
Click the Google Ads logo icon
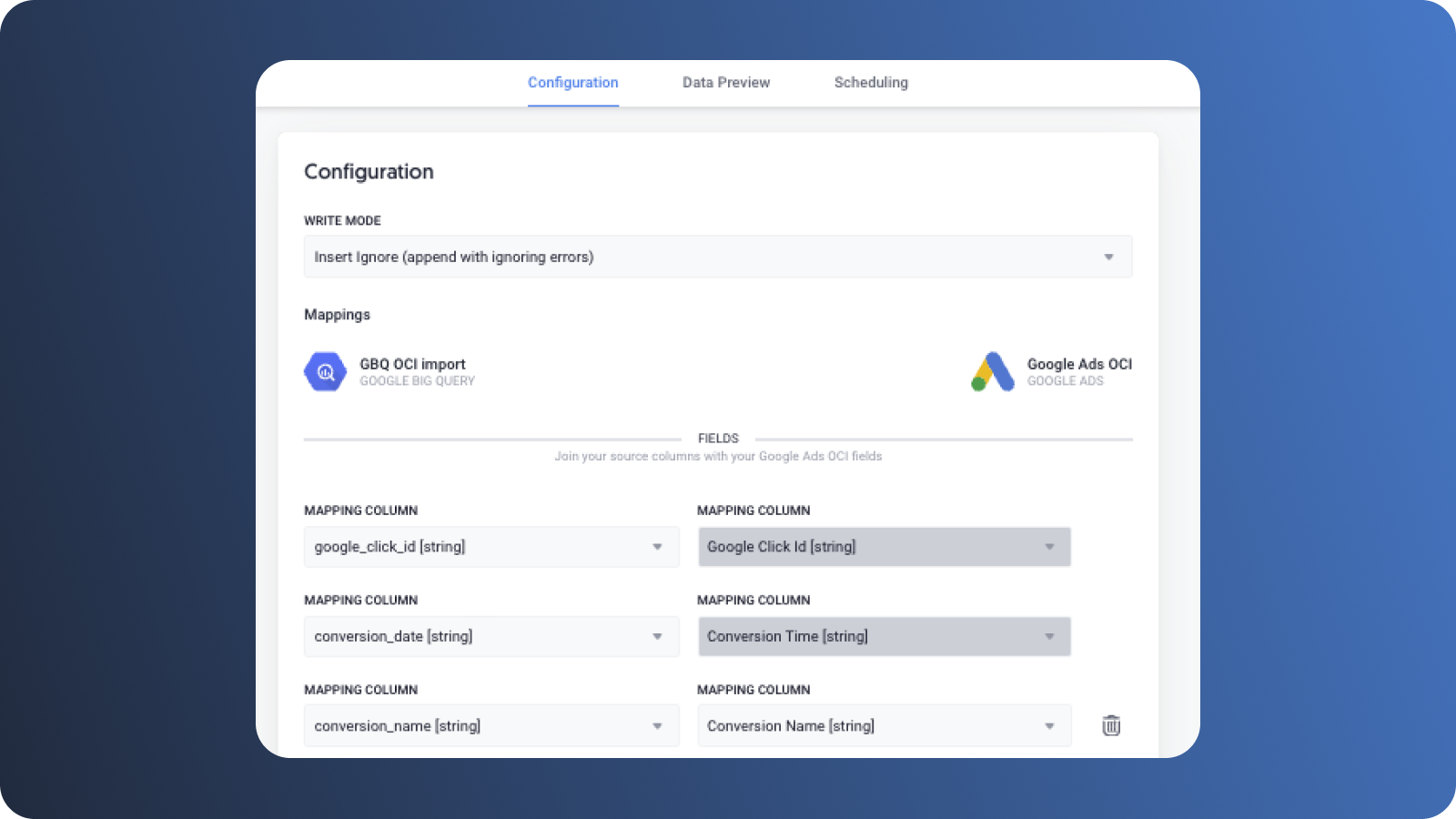(993, 371)
